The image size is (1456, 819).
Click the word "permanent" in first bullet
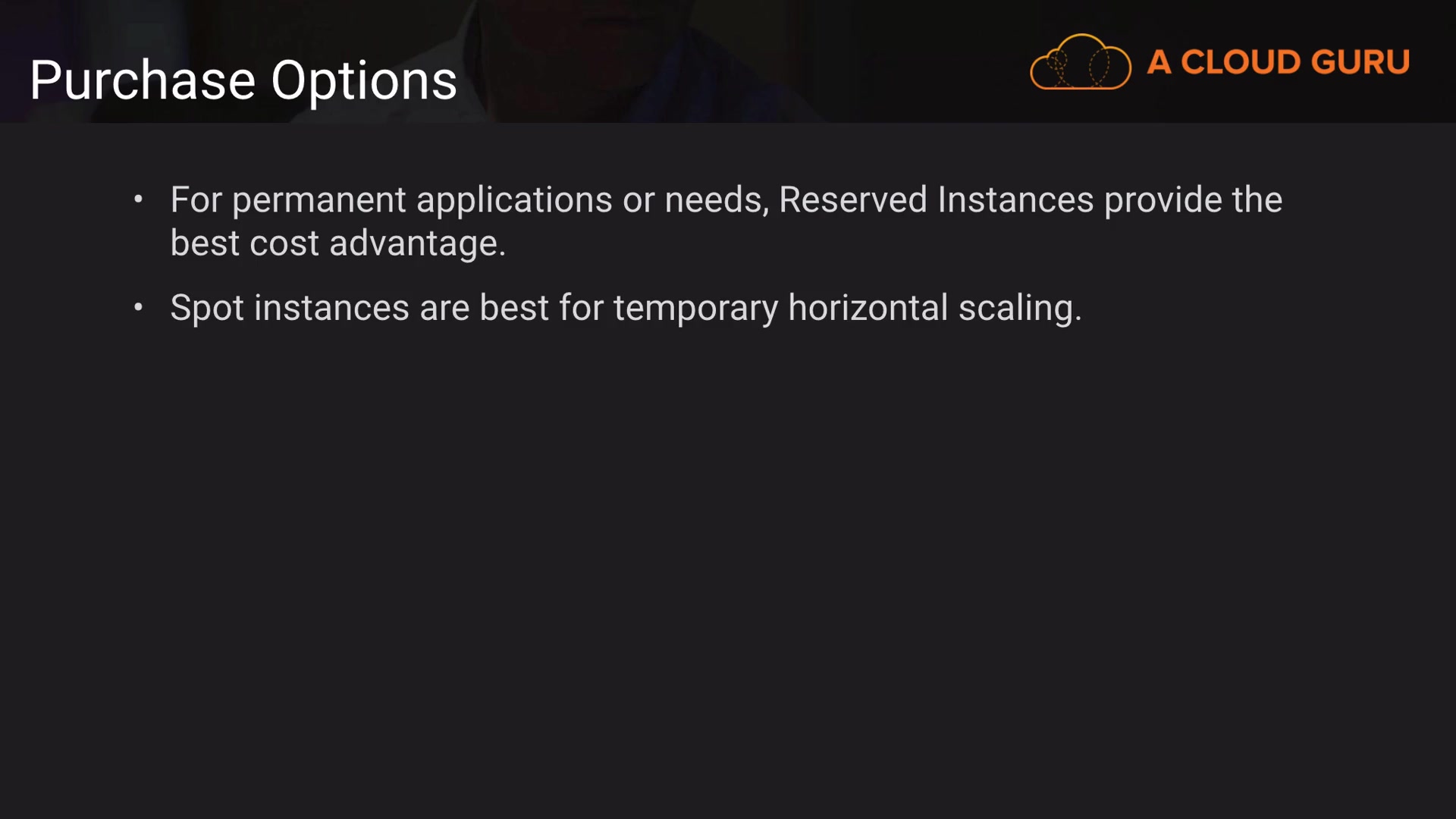(x=319, y=200)
